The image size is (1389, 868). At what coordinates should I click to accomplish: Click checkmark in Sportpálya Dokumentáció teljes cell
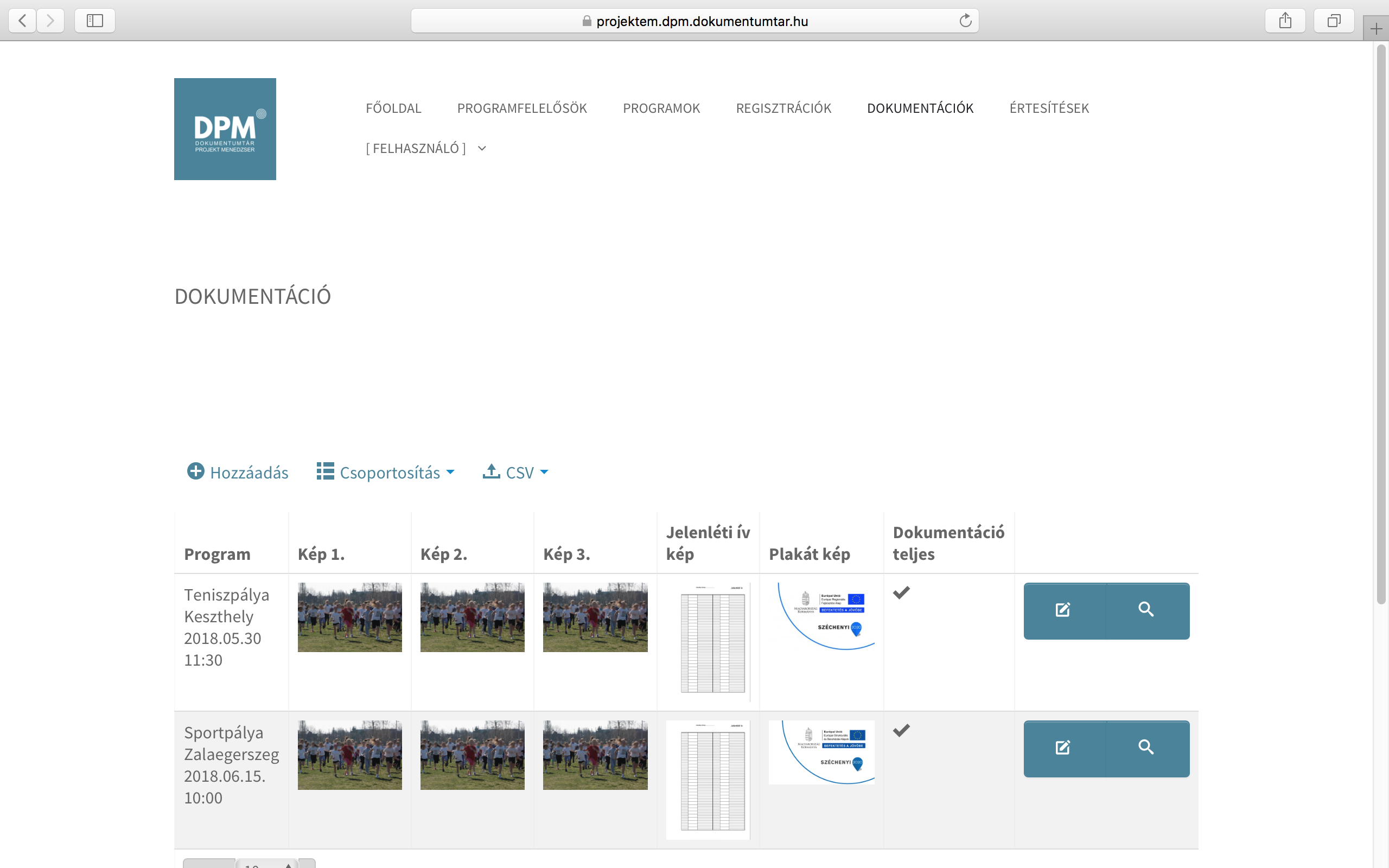click(x=901, y=730)
